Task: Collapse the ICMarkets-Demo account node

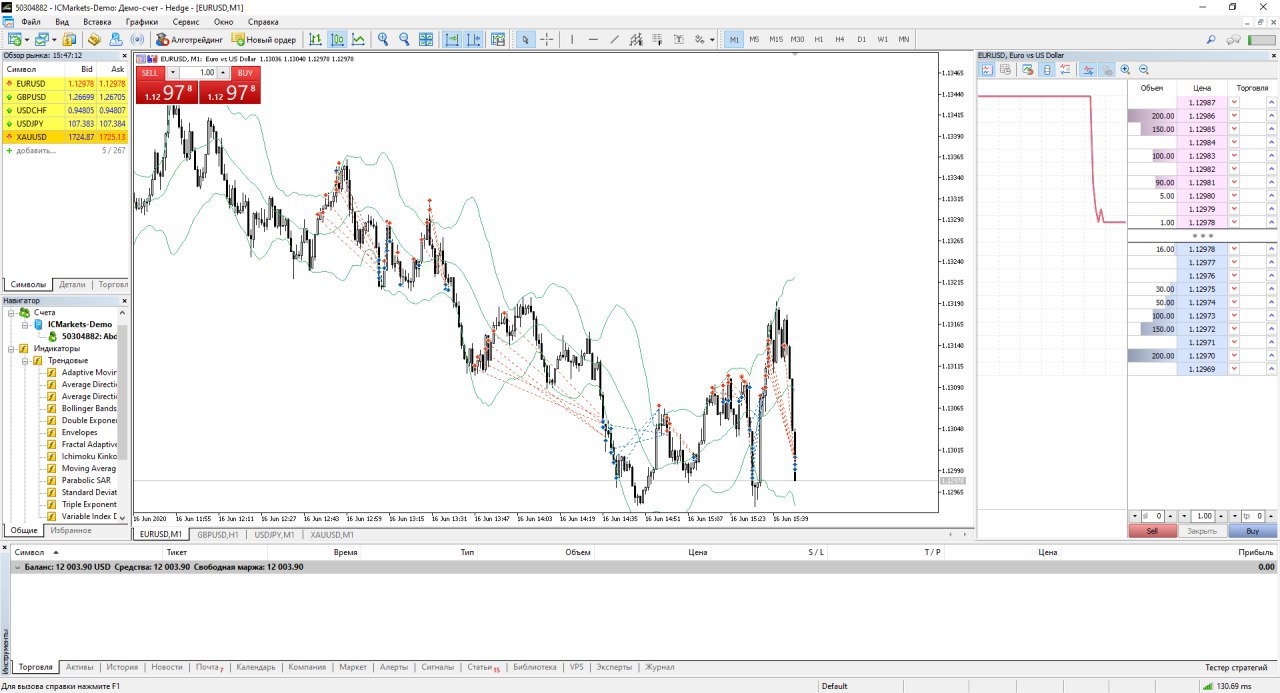Action: 25,324
